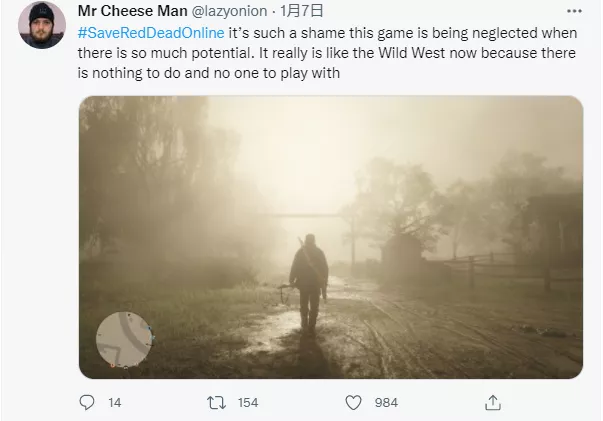Open Mr Cheese Man's profile avatar

[40, 26]
